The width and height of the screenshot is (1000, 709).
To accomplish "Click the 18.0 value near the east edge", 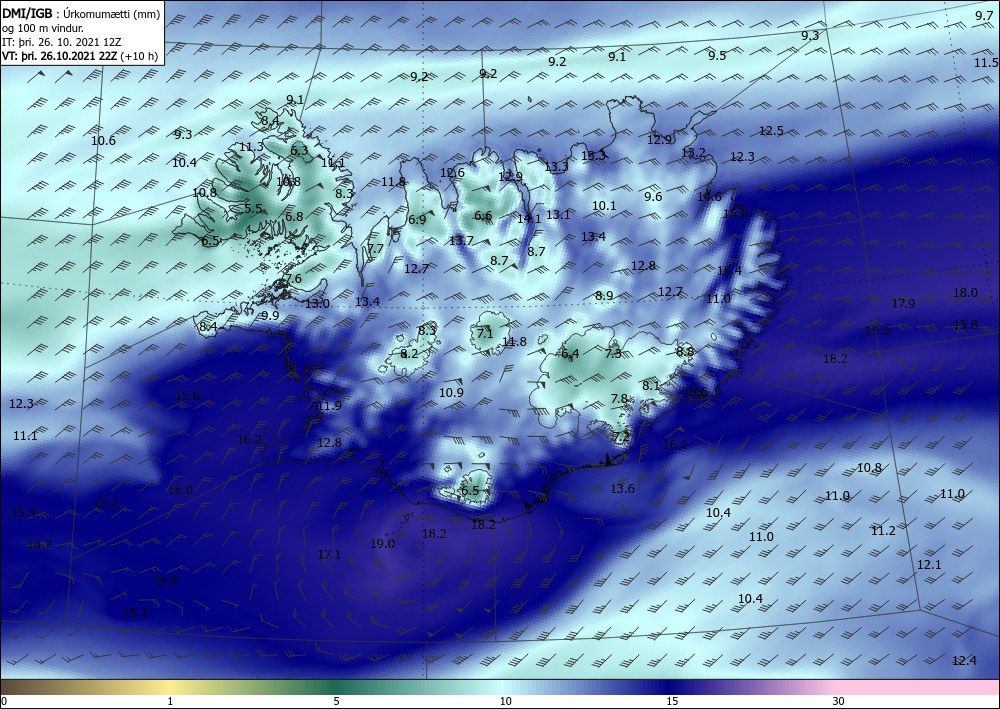I will [965, 293].
